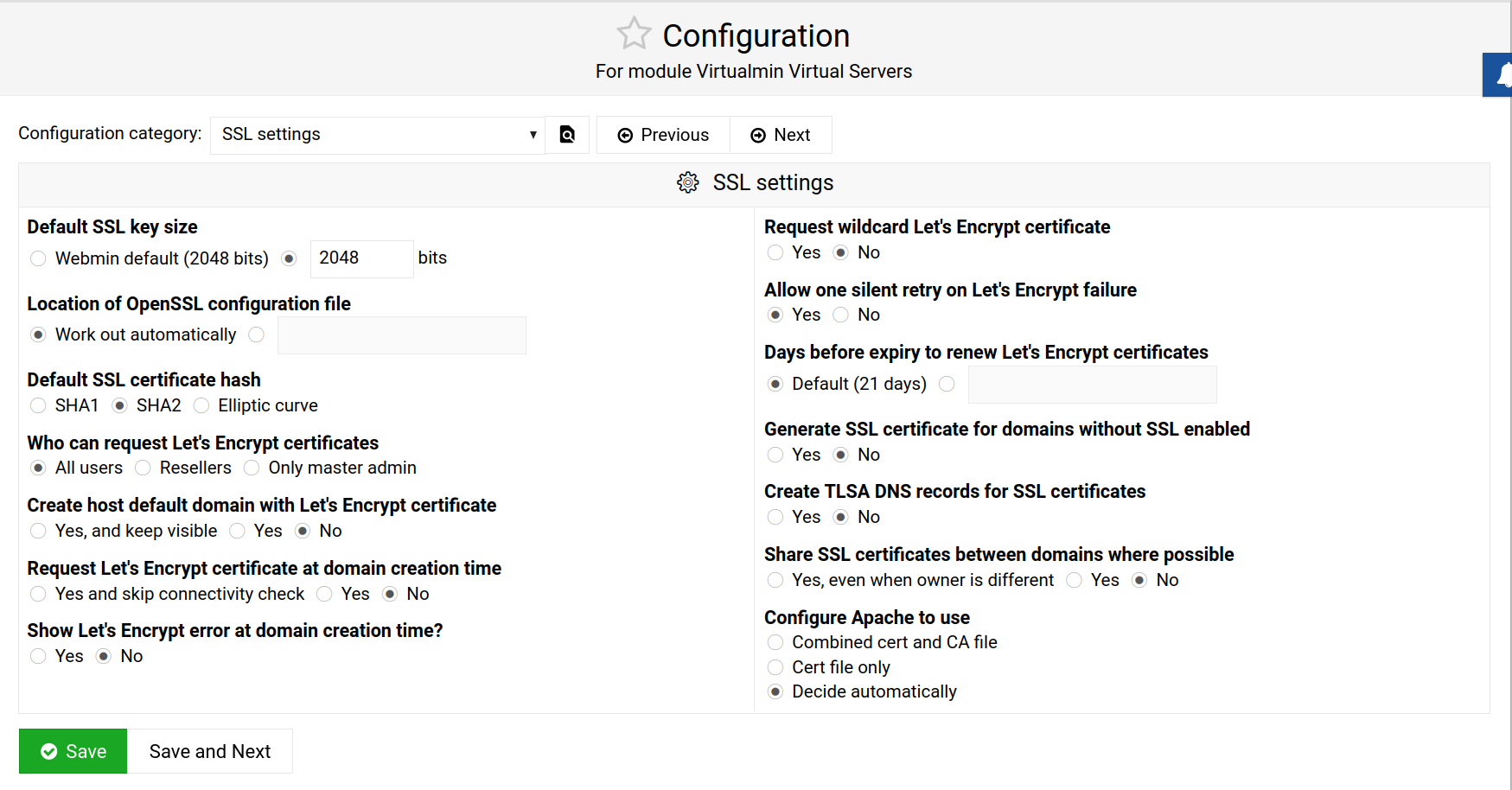Select Yes for Create TLSA DNS records

point(775,517)
